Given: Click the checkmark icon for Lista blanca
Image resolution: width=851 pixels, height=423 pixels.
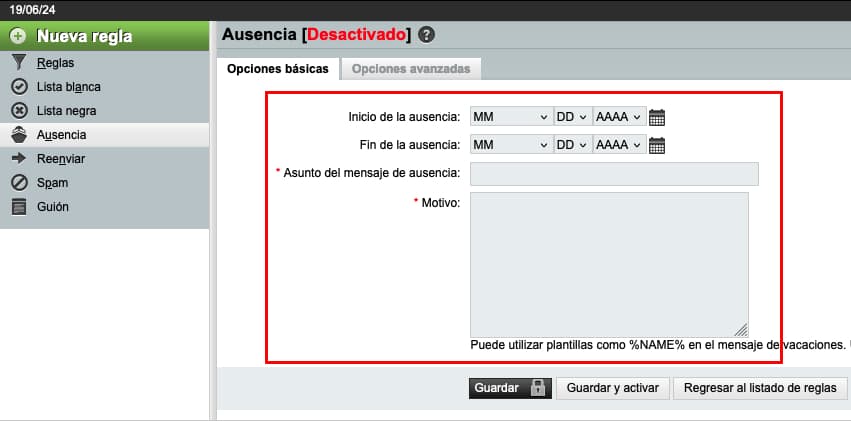Looking at the screenshot, I should [x=18, y=87].
